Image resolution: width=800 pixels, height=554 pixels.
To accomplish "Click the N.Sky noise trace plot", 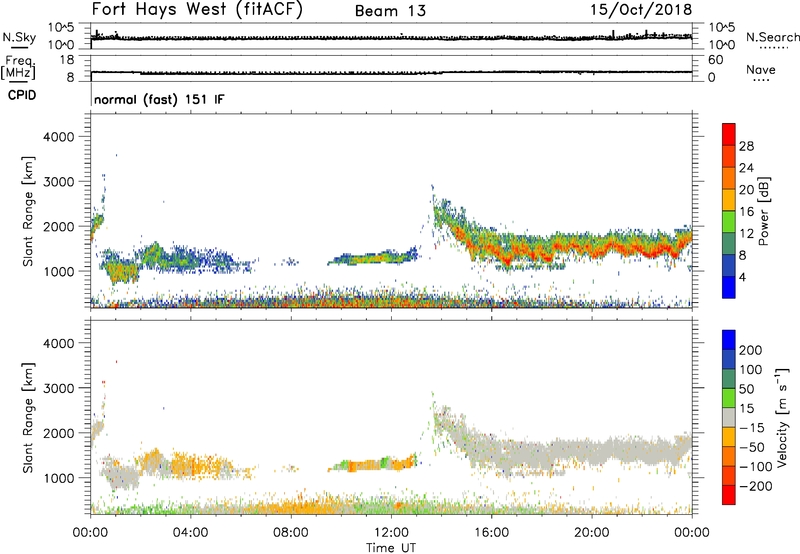I will pos(391,37).
